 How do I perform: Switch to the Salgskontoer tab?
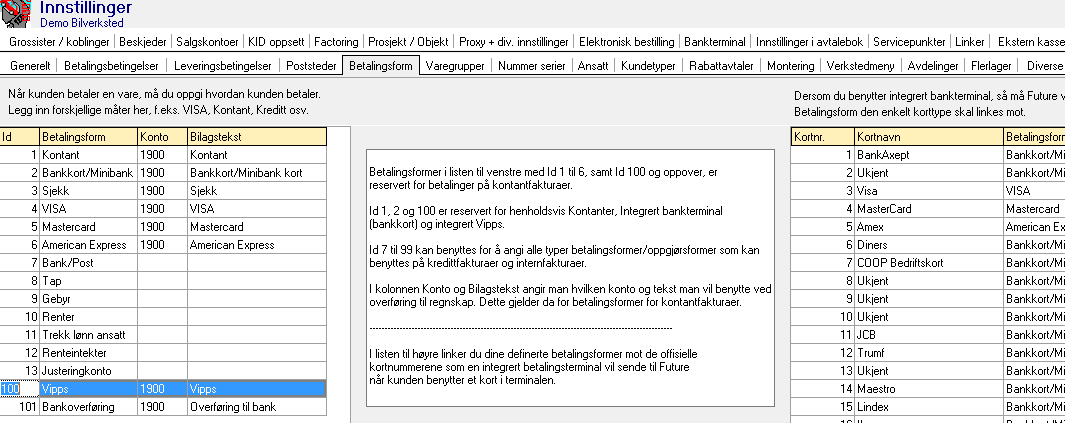click(207, 42)
